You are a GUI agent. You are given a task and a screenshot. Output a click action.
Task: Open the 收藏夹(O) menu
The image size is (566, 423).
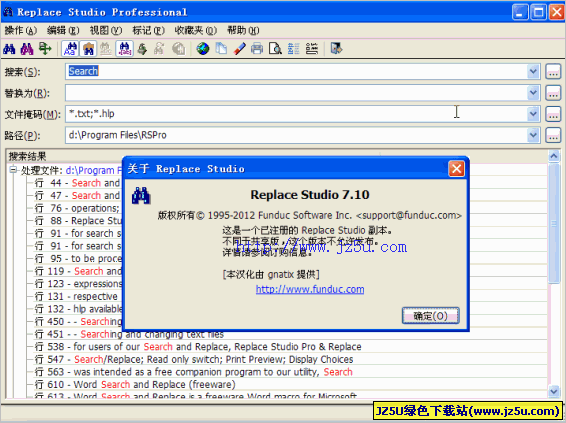point(196,31)
